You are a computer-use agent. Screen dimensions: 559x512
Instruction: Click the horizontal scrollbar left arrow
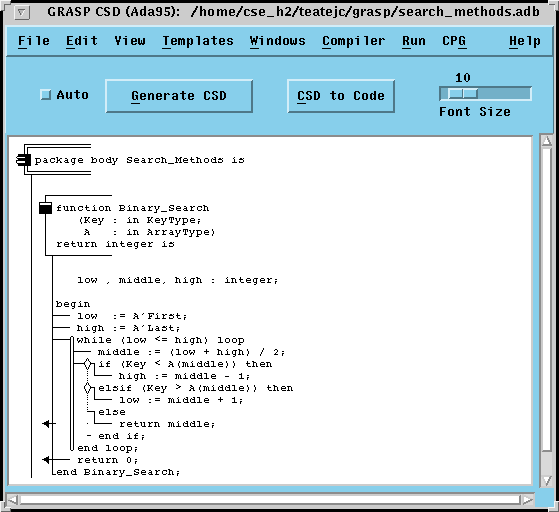point(12,500)
